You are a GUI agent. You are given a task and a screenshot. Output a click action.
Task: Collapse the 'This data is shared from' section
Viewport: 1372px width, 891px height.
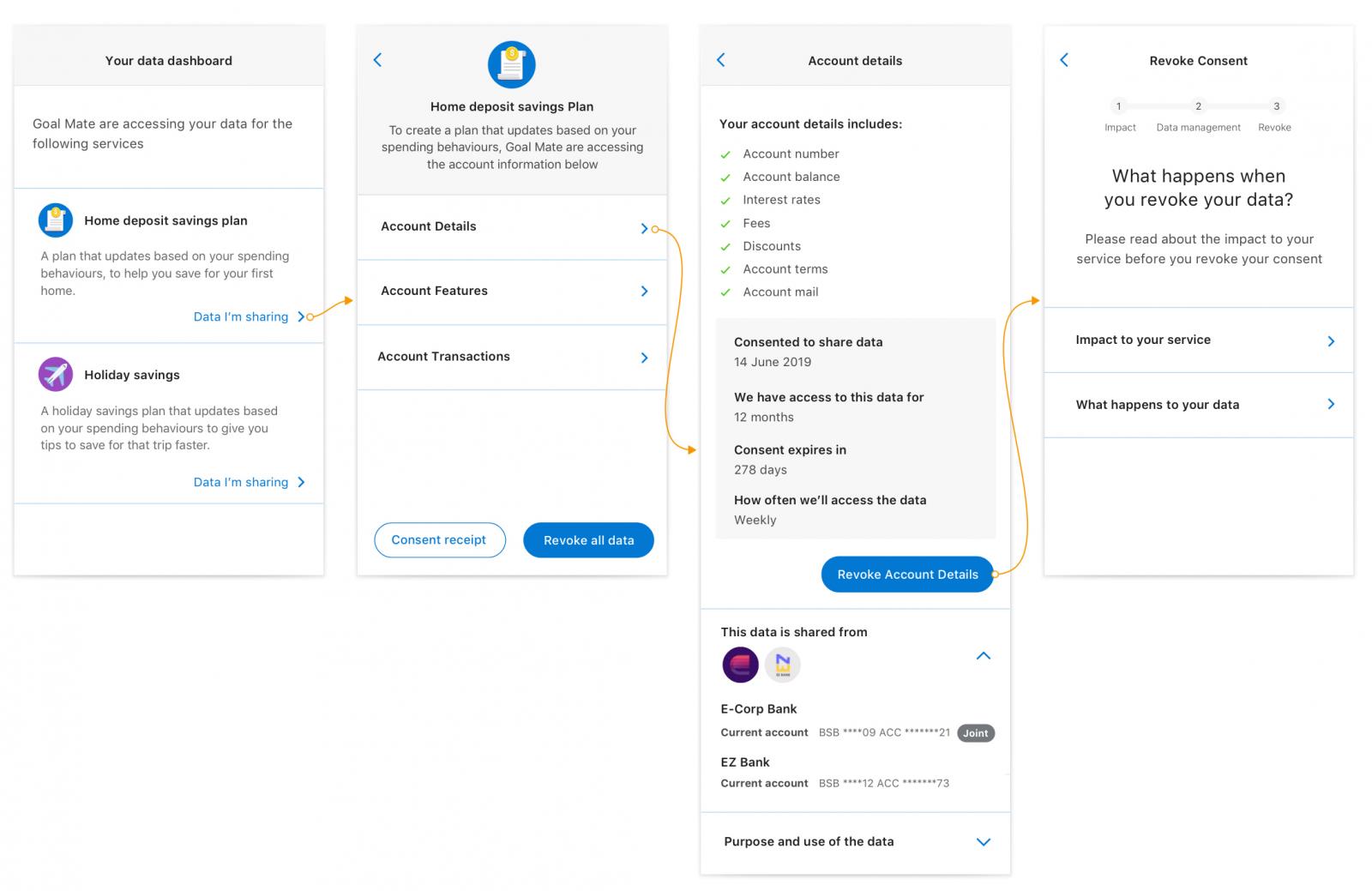pos(984,656)
